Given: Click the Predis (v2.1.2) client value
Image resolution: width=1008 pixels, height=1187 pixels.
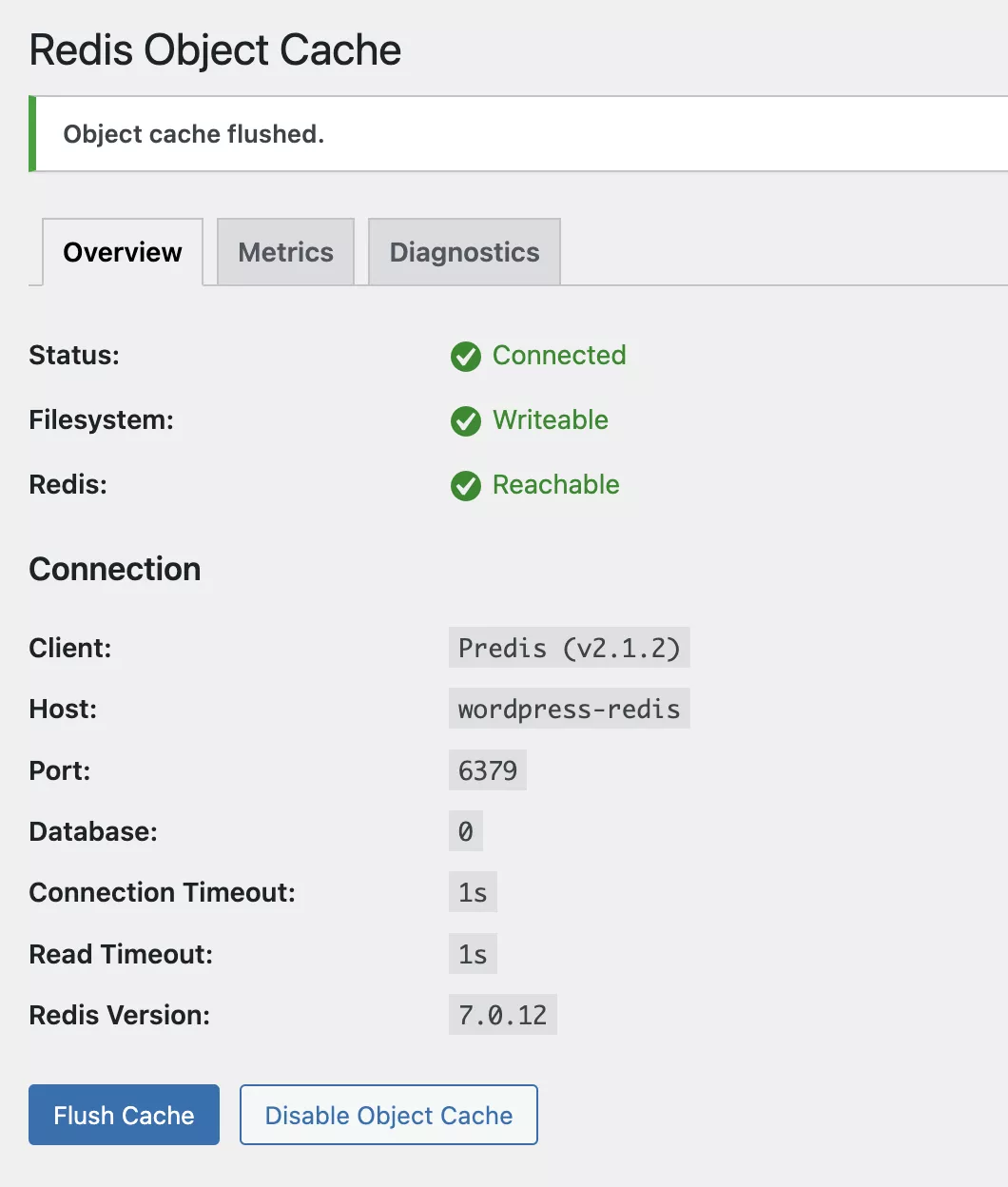Looking at the screenshot, I should [569, 648].
